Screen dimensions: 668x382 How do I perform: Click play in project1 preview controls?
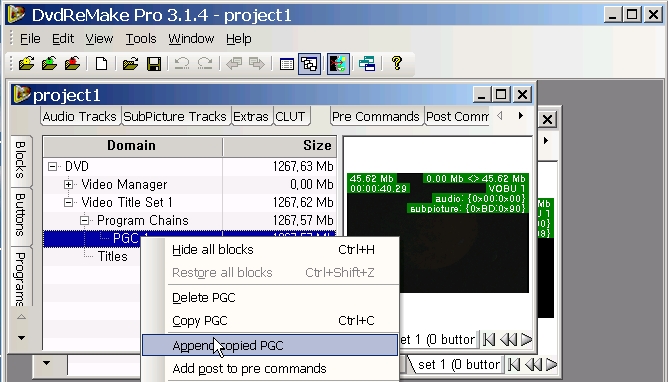coord(527,339)
